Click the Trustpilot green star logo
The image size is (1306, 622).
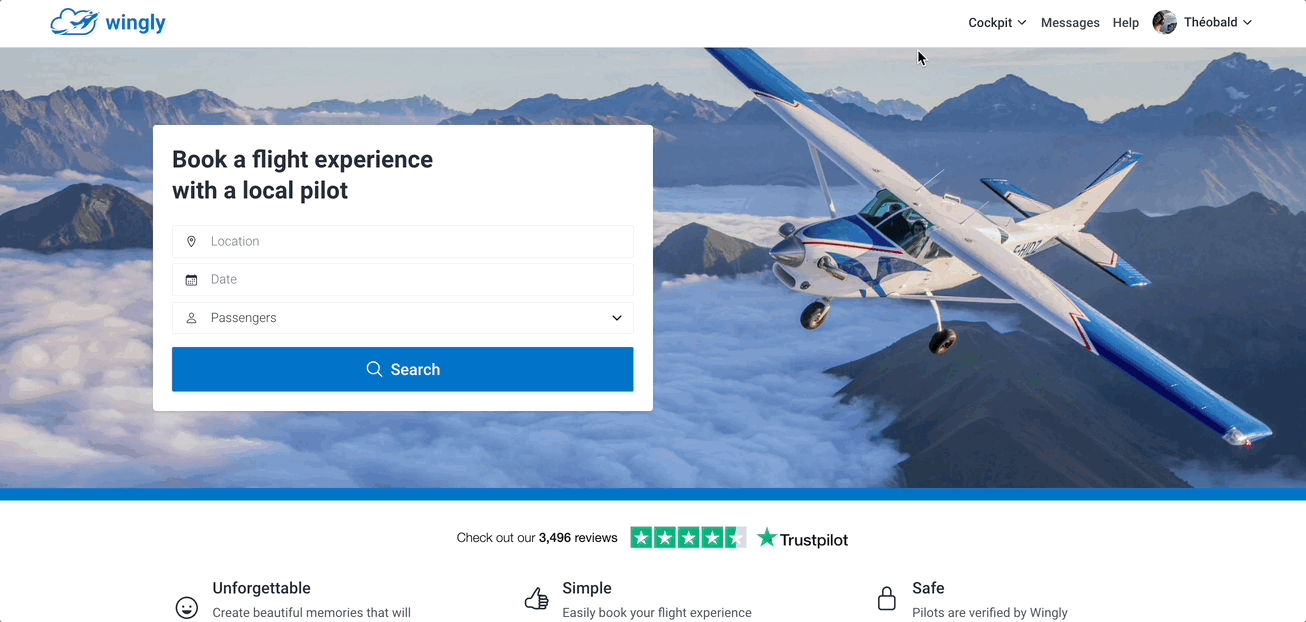point(767,538)
